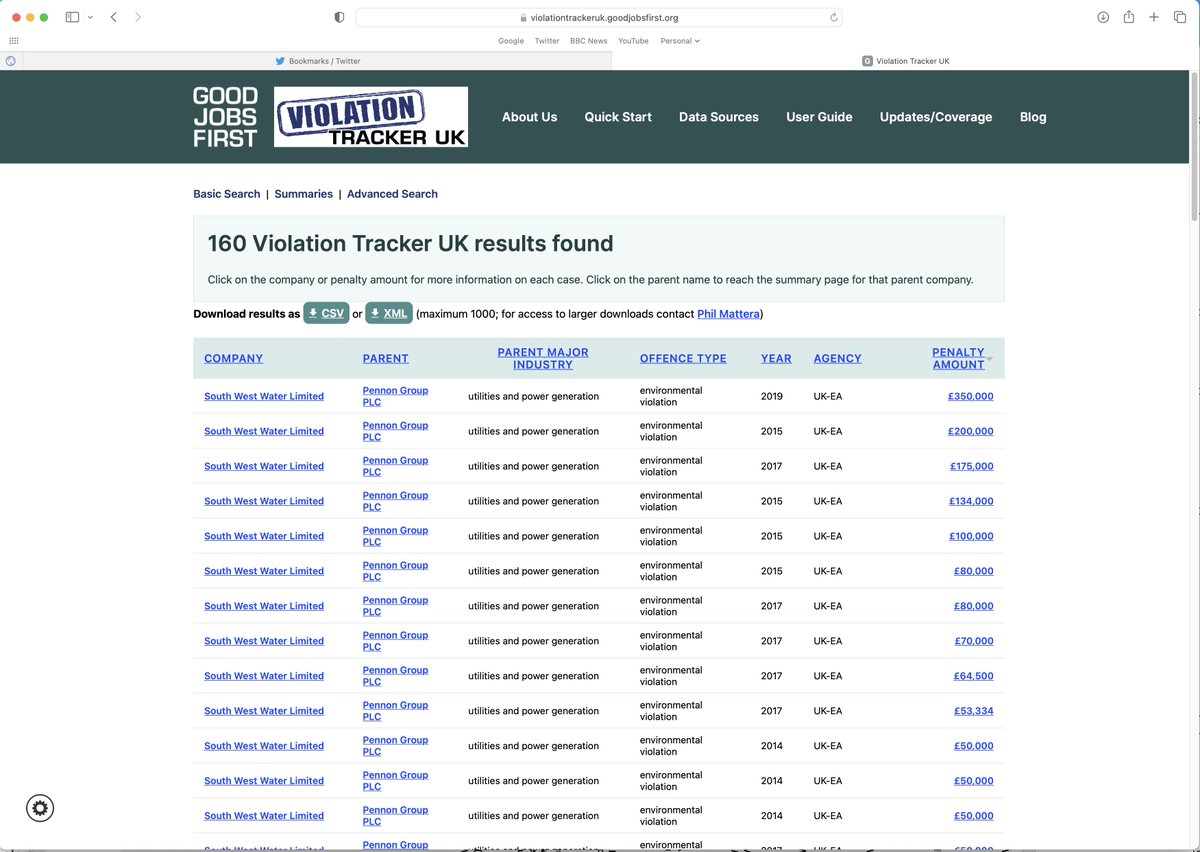1200x852 pixels.
Task: Click the sort arrow beside Penalty Amount
Action: pos(989,359)
